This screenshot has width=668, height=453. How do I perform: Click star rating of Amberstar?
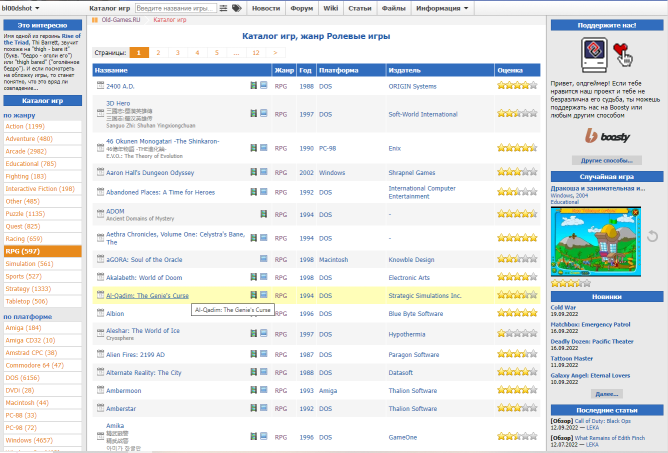516,408
